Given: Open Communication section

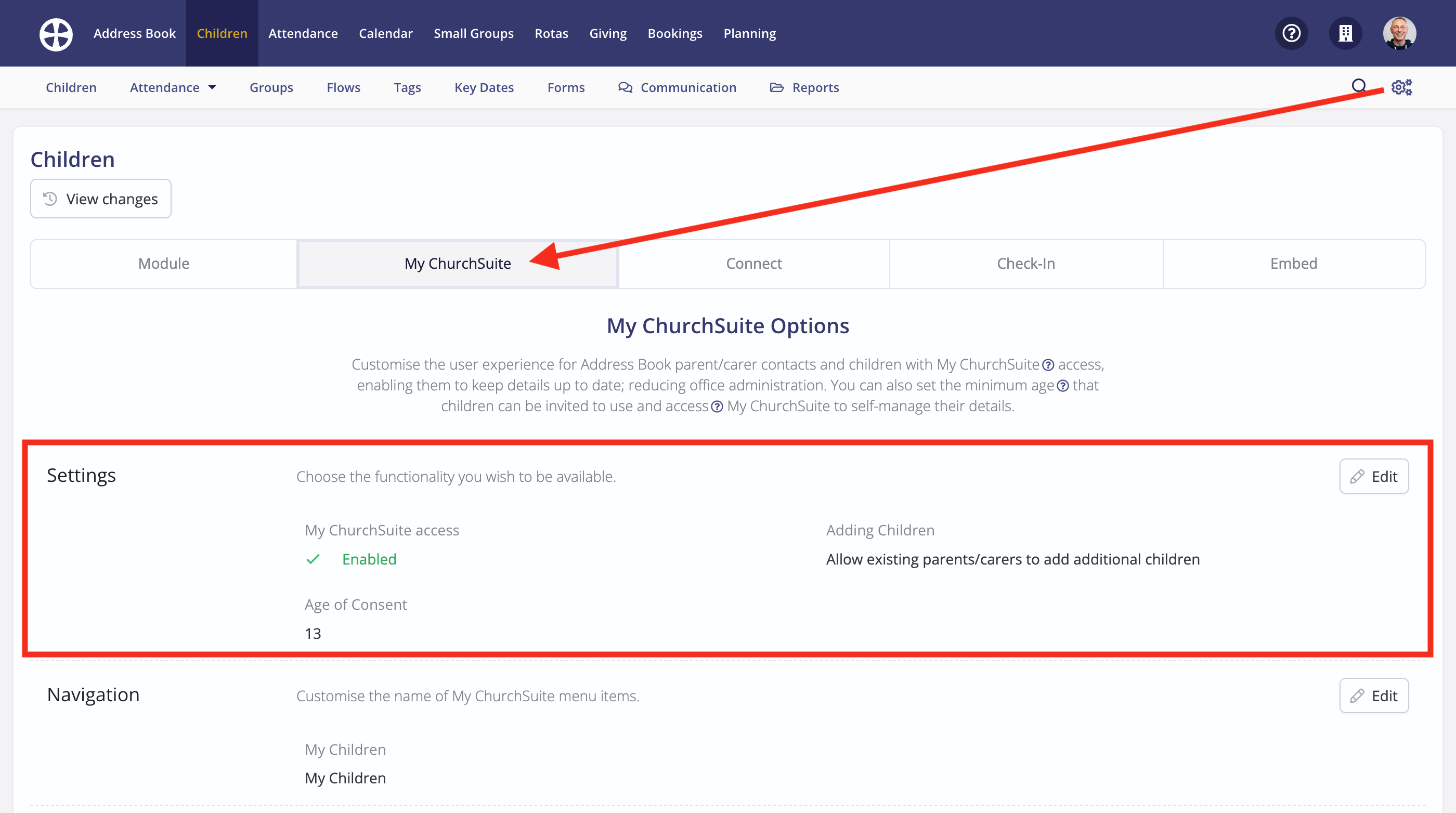Looking at the screenshot, I should pos(677,87).
